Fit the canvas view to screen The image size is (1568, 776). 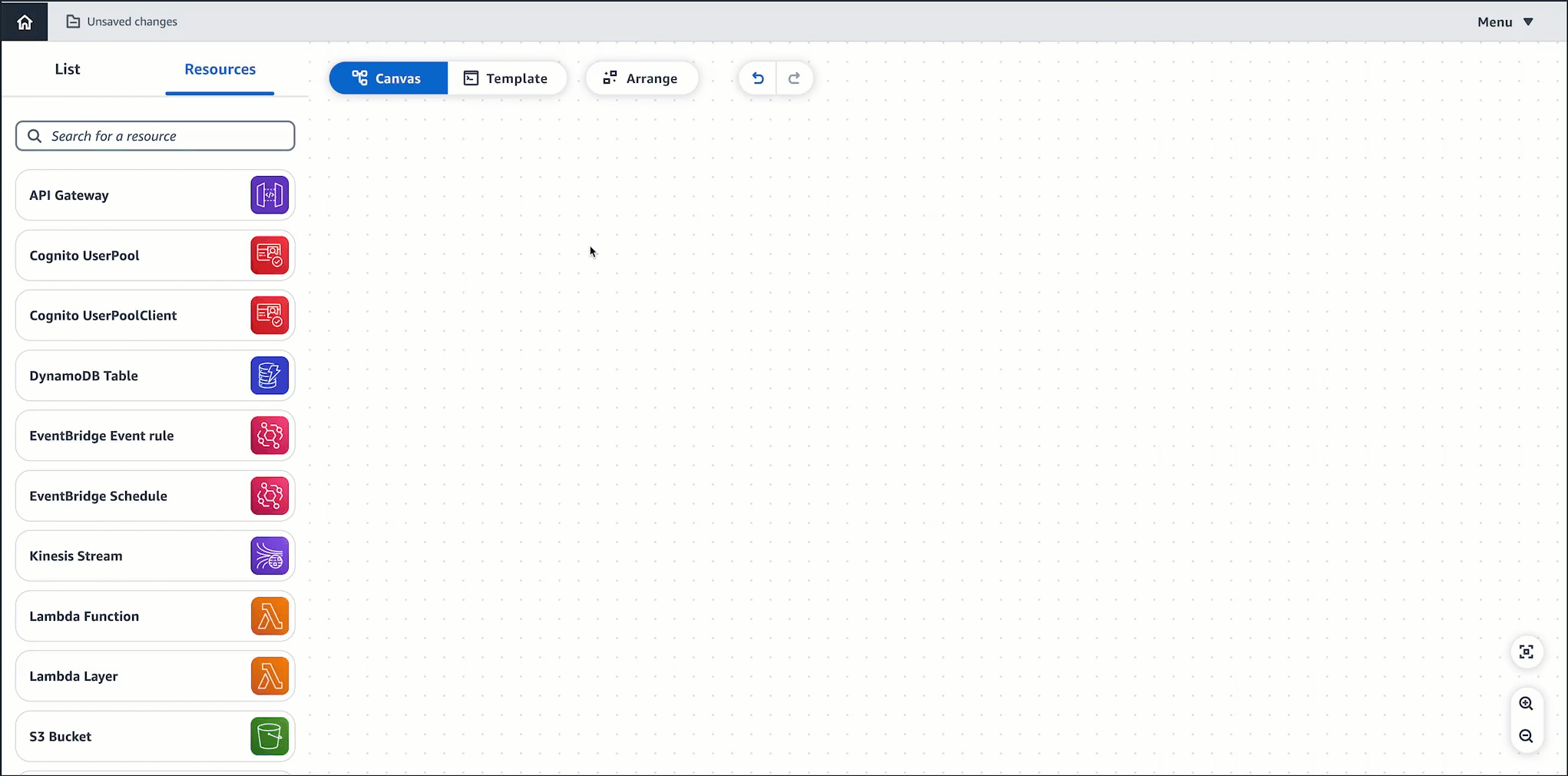click(1527, 652)
